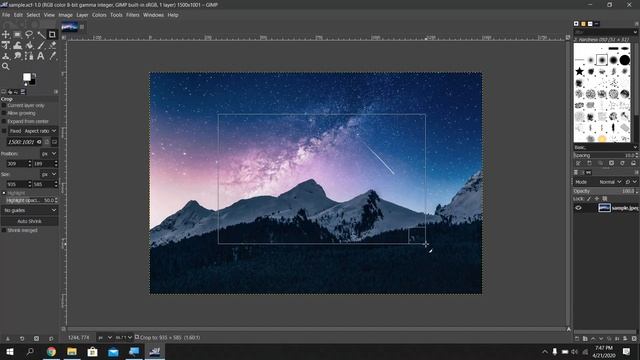Select the Warp Transform tool
640x360 pixels.
point(17,45)
